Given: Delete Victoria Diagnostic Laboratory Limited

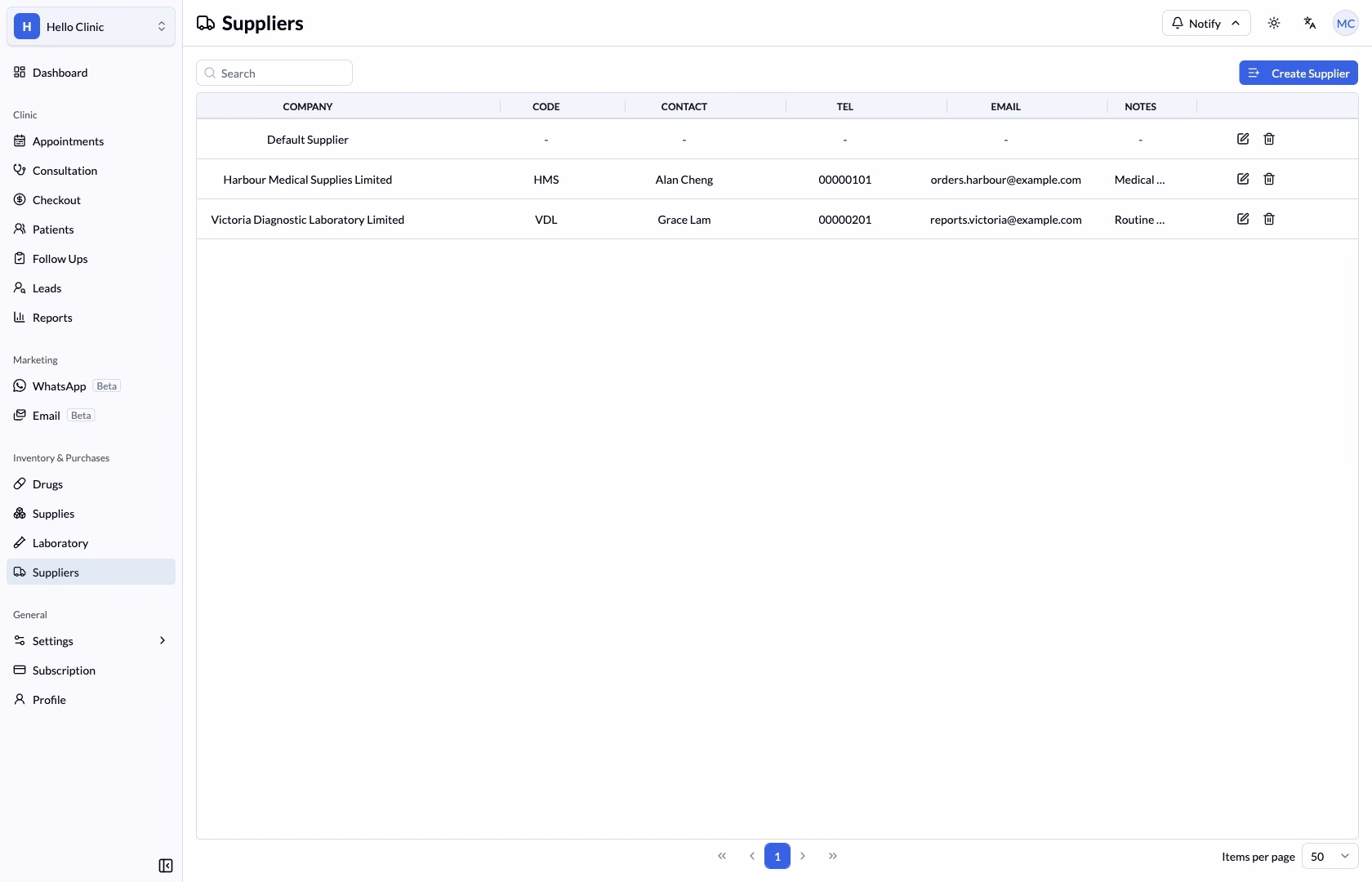Looking at the screenshot, I should (1269, 219).
